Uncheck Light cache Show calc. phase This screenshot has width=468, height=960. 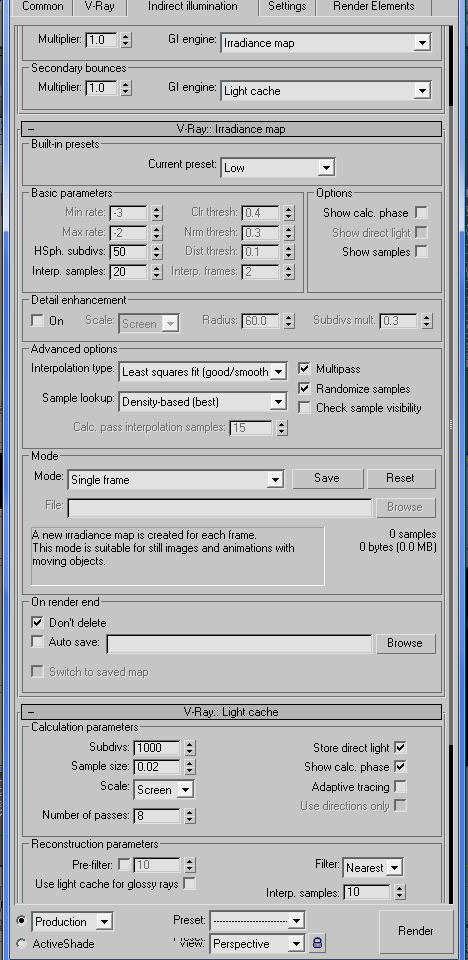tap(400, 767)
